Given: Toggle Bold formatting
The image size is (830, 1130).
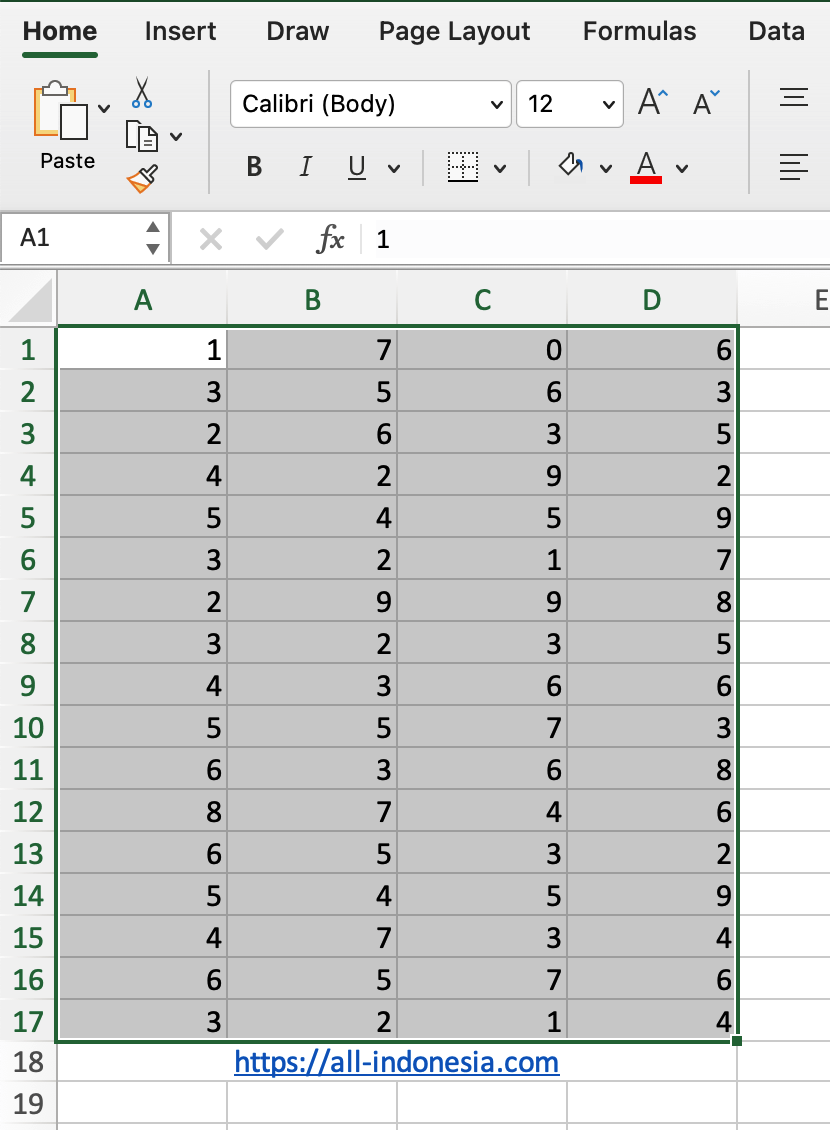Looking at the screenshot, I should (254, 167).
